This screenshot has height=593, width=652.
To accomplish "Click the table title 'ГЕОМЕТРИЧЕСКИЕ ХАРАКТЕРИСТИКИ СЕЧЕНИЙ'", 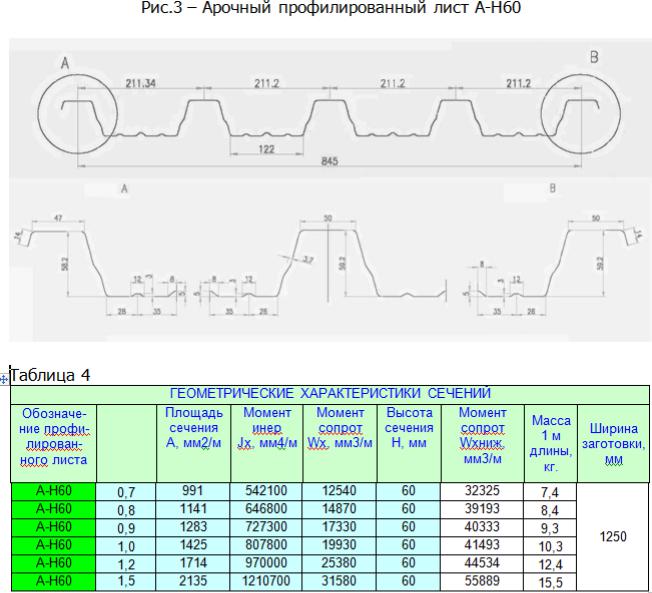I will 331,393.
